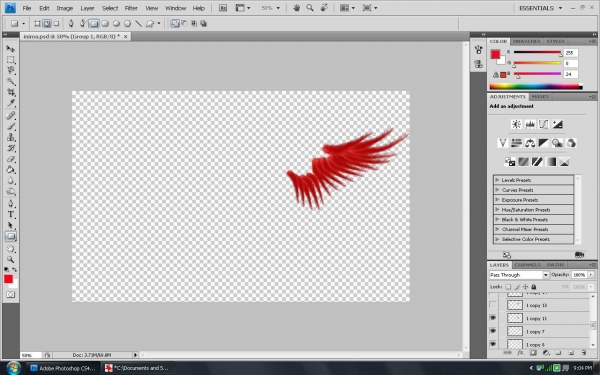Select the Clone Stamp tool
The height and width of the screenshot is (375, 600).
(x=10, y=137)
